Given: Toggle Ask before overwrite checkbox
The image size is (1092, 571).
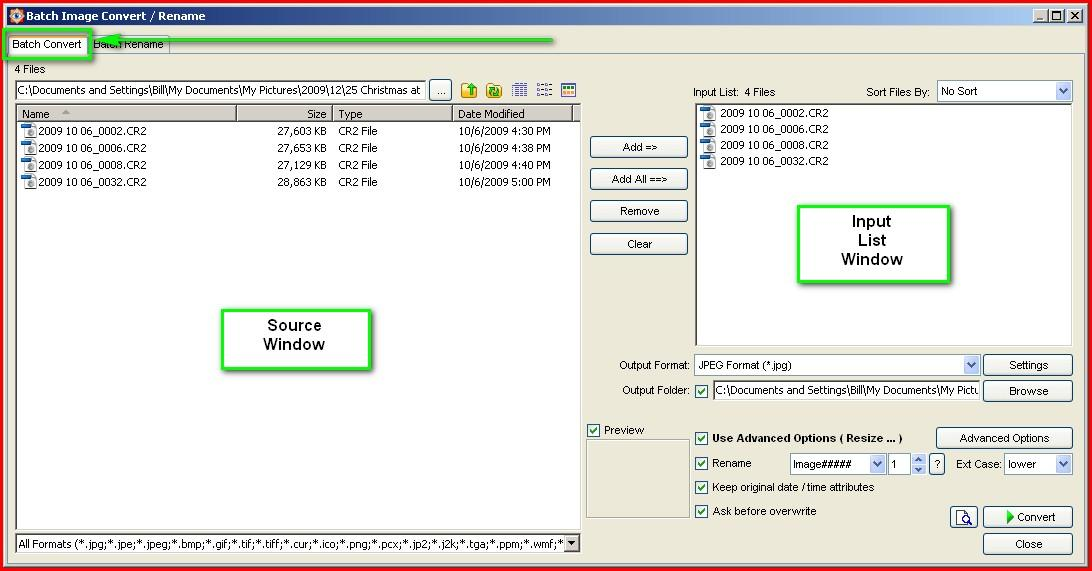Looking at the screenshot, I should [x=701, y=511].
